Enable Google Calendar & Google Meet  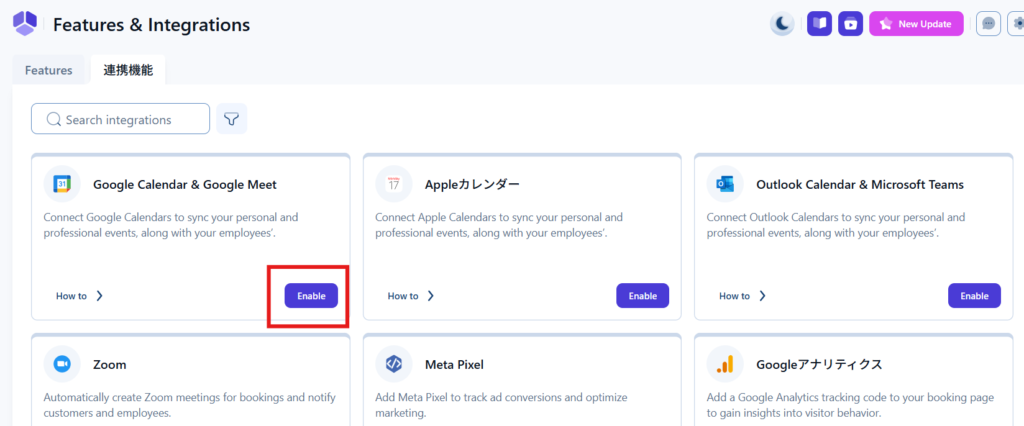click(311, 296)
